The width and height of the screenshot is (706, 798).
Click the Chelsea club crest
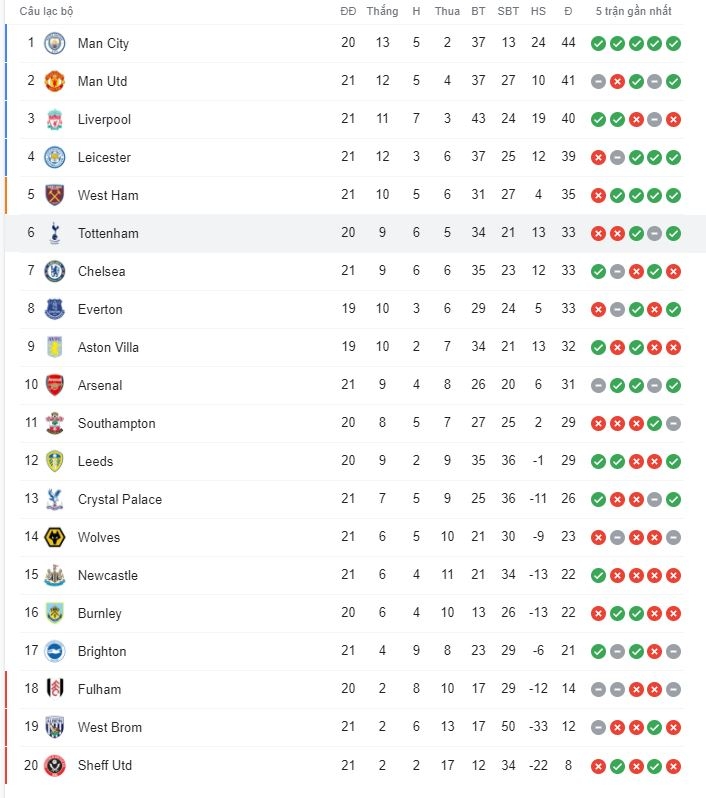pyautogui.click(x=54, y=271)
